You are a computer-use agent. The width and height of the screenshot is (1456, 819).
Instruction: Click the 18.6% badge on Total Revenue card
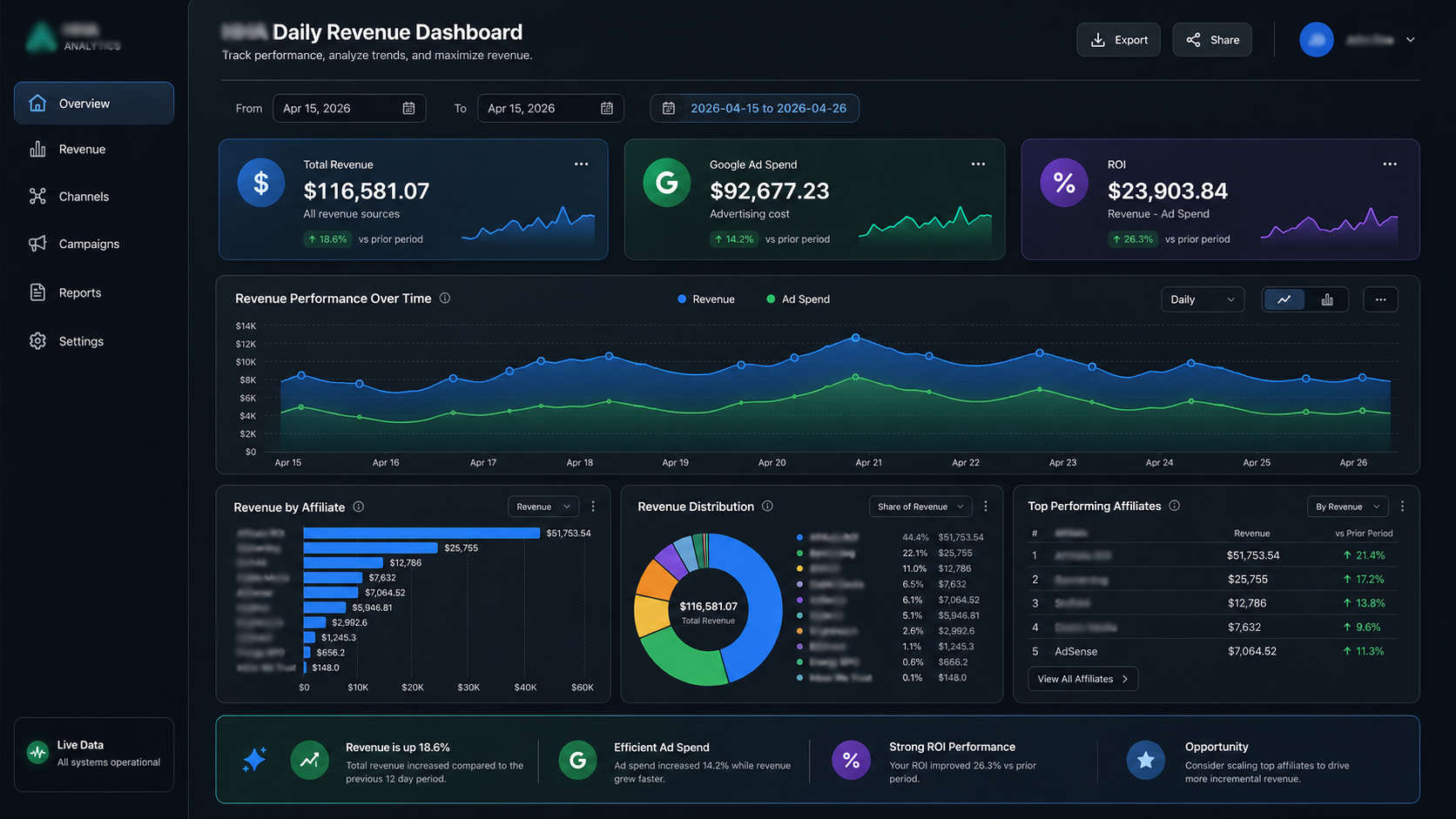[327, 239]
